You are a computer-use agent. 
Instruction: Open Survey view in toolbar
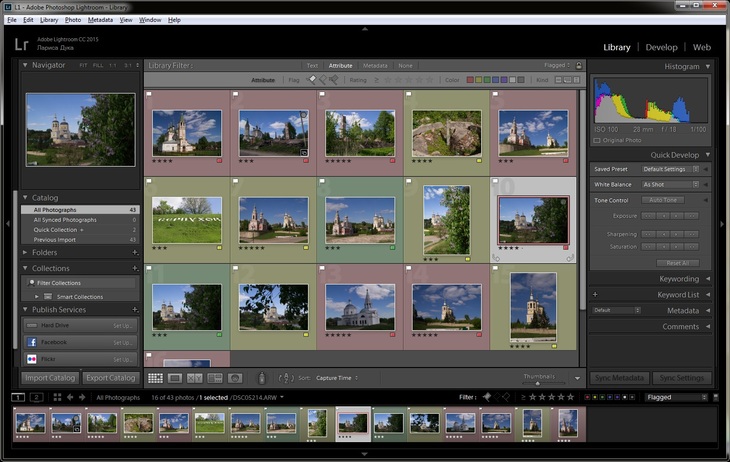[x=215, y=378]
